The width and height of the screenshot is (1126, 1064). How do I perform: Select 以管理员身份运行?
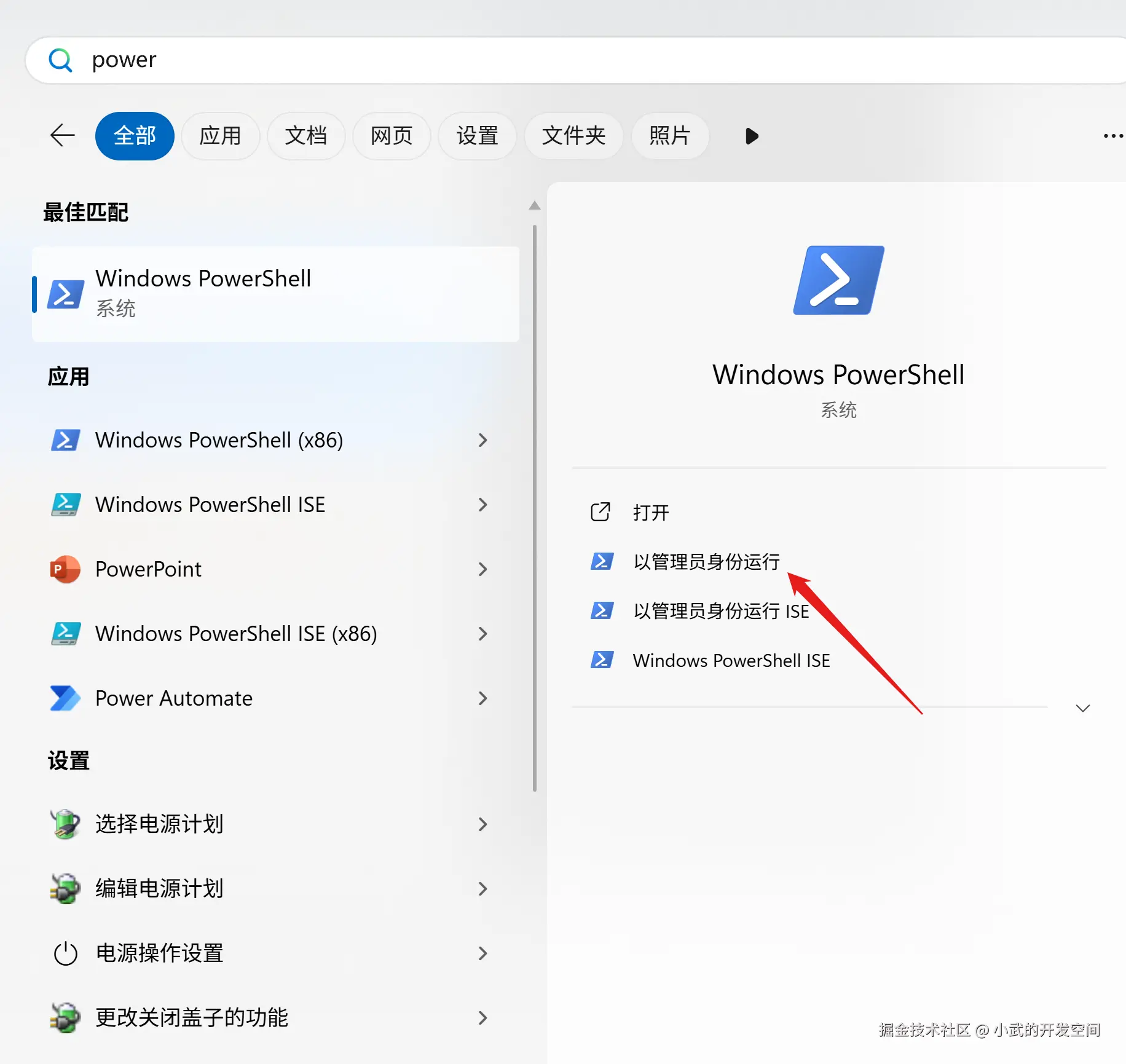[706, 562]
